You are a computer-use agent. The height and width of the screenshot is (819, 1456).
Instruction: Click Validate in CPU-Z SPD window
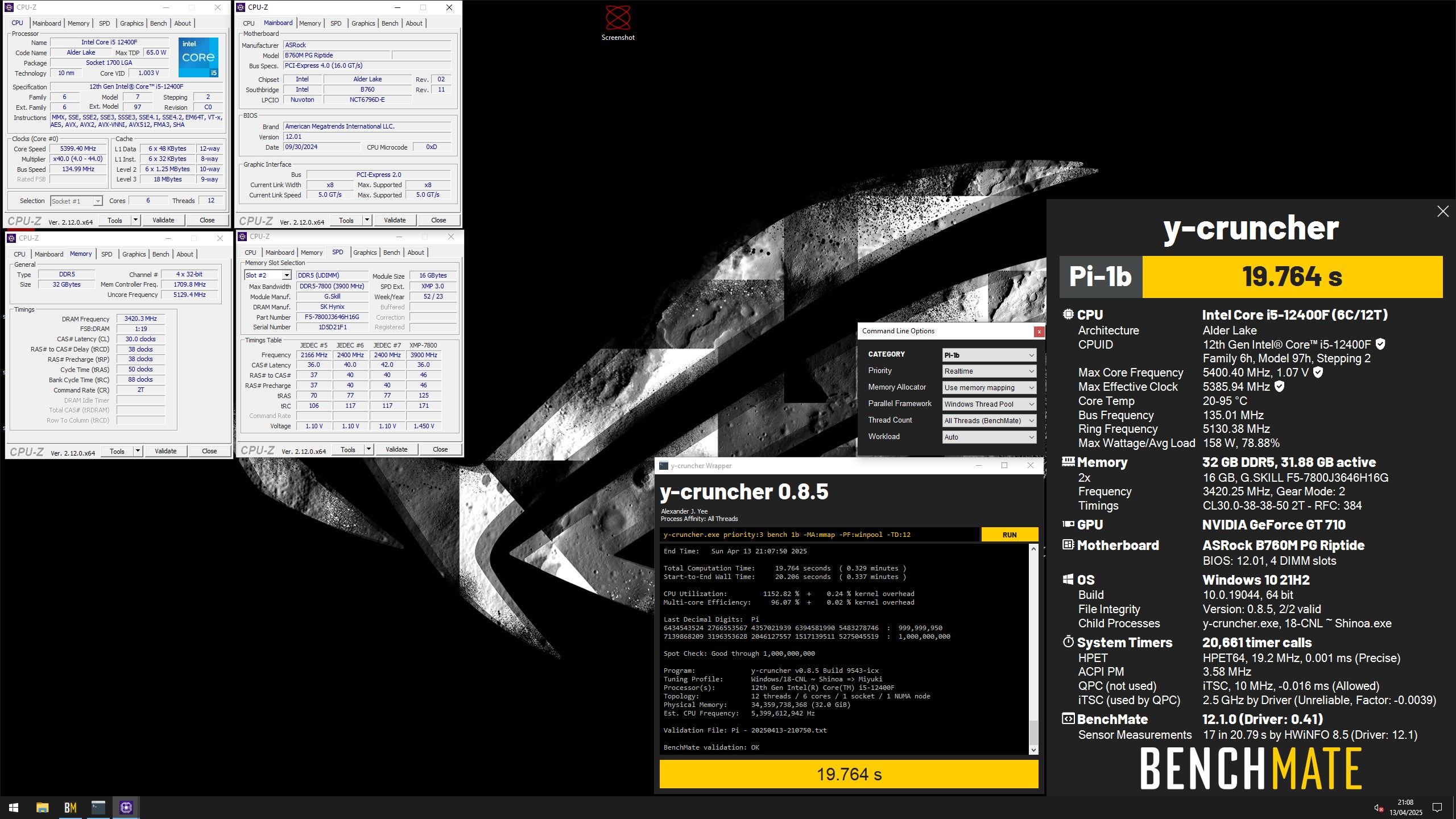point(396,449)
